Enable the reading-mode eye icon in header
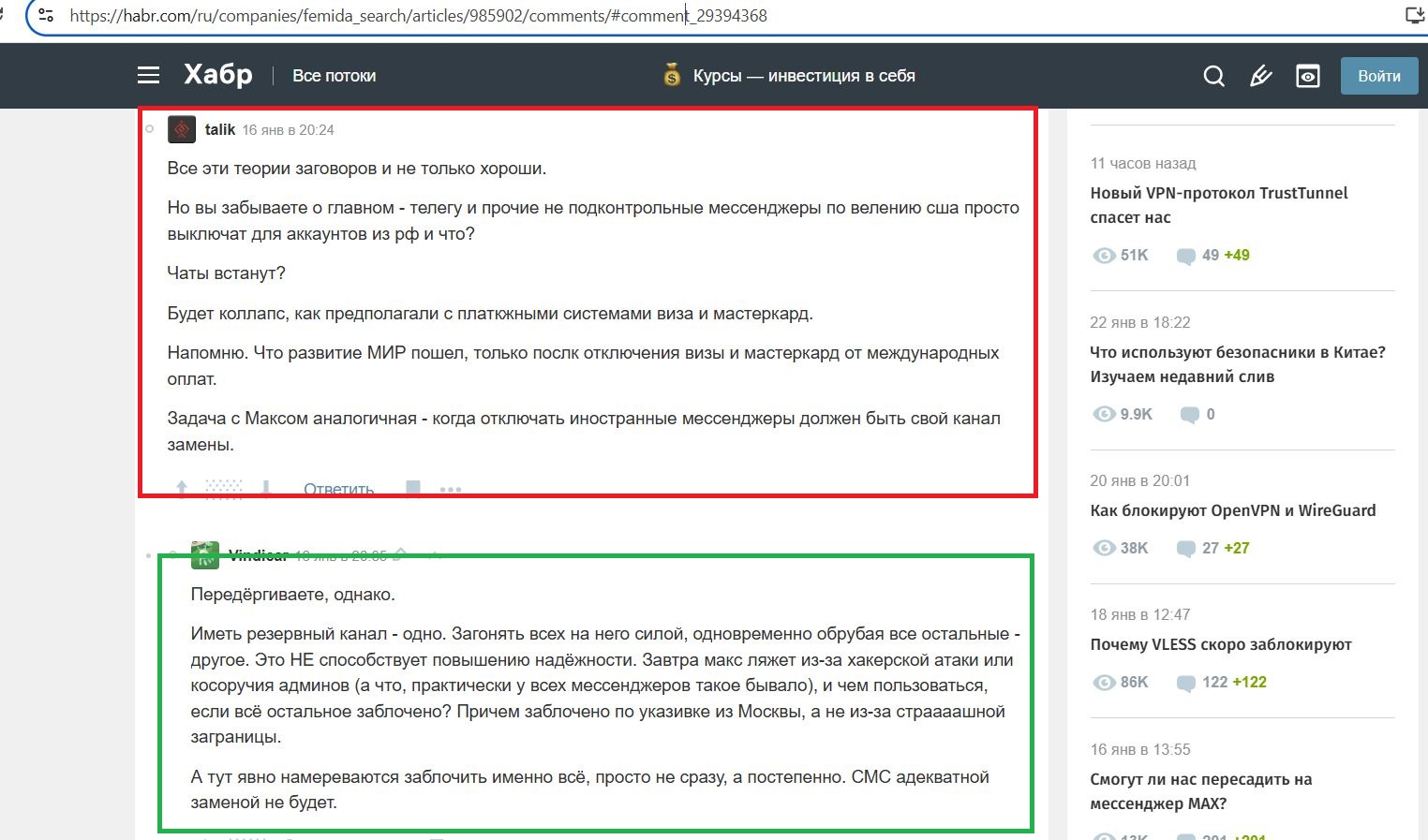Screen dimensions: 1428x840 tap(1308, 76)
